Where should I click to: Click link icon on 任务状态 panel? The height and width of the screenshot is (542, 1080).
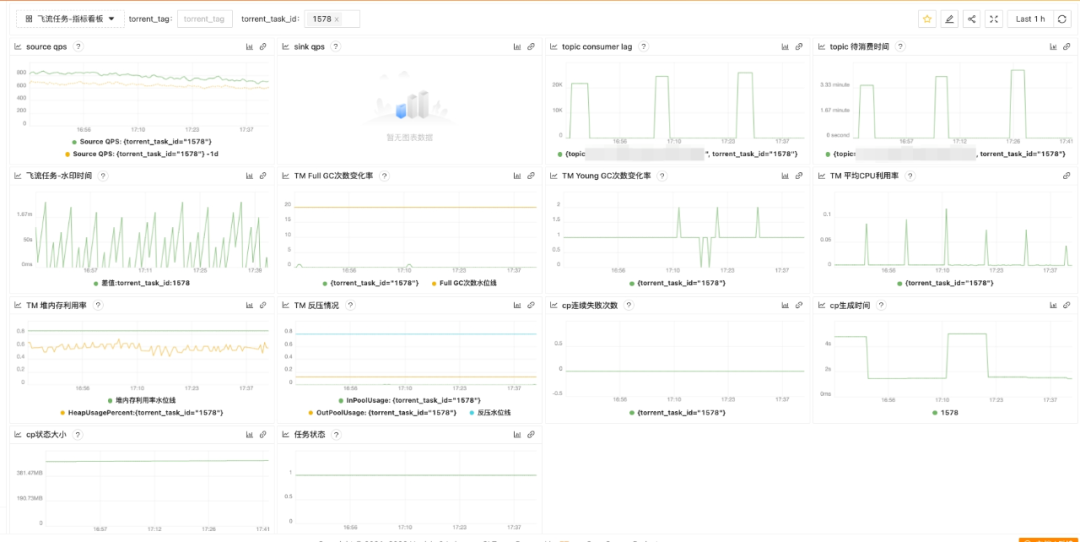point(530,435)
